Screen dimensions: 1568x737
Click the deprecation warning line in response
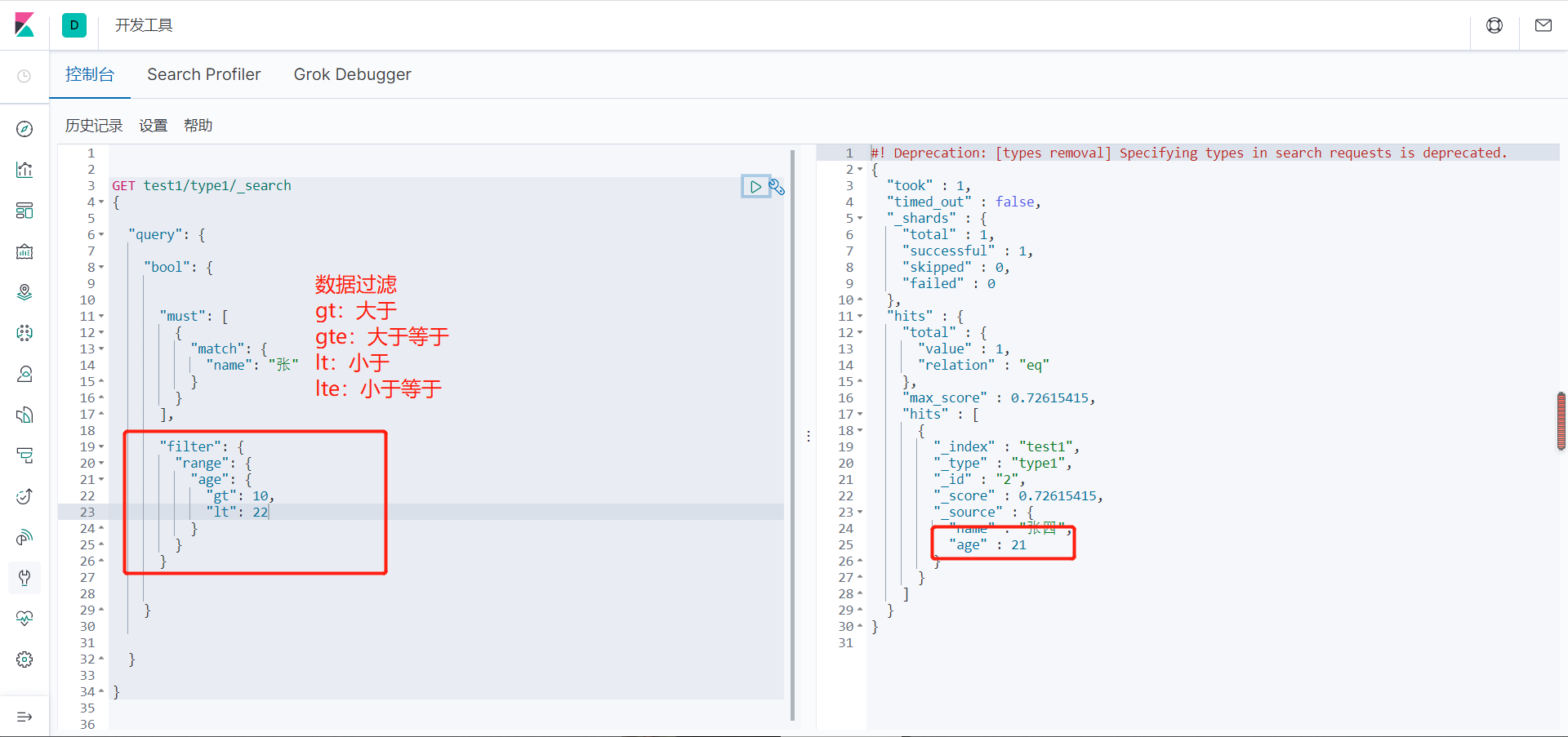tap(1189, 153)
